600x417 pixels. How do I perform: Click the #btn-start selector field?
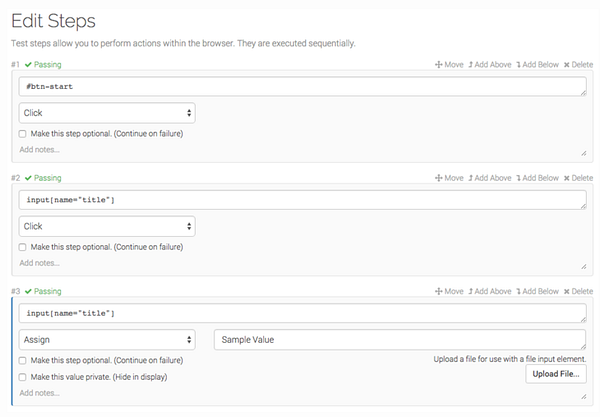tap(302, 86)
